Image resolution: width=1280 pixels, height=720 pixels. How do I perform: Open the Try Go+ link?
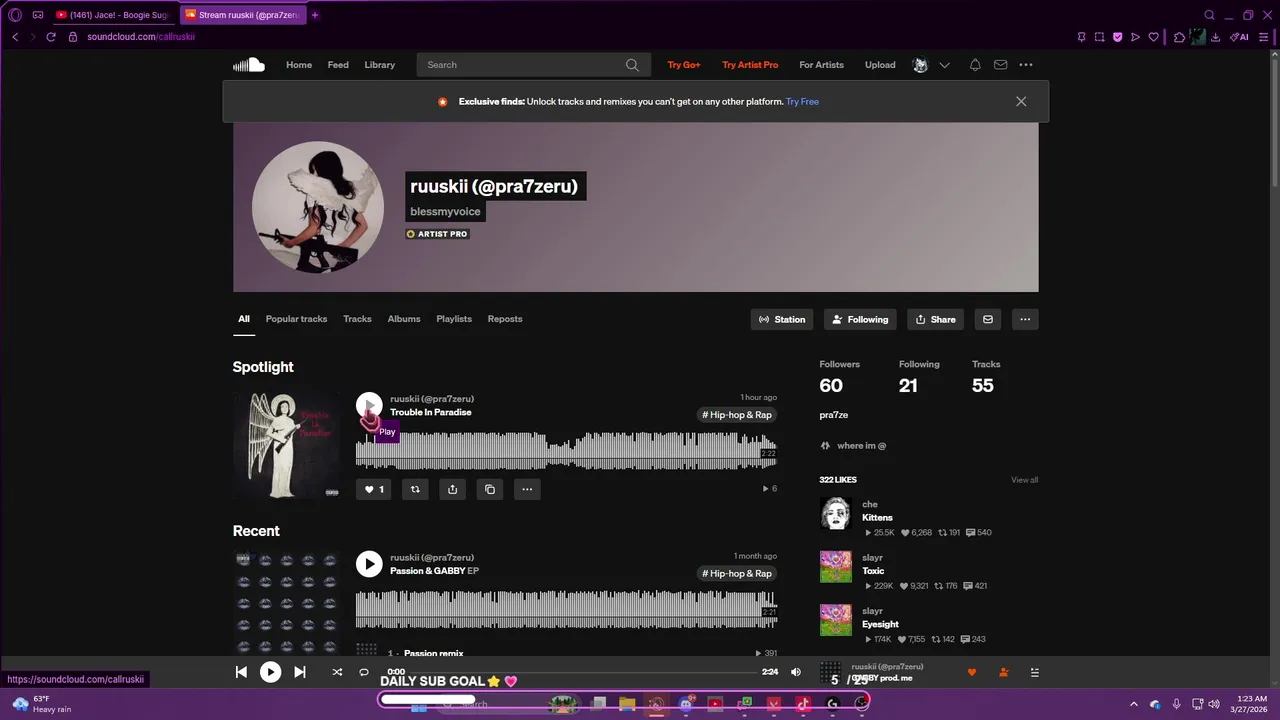pos(684,65)
